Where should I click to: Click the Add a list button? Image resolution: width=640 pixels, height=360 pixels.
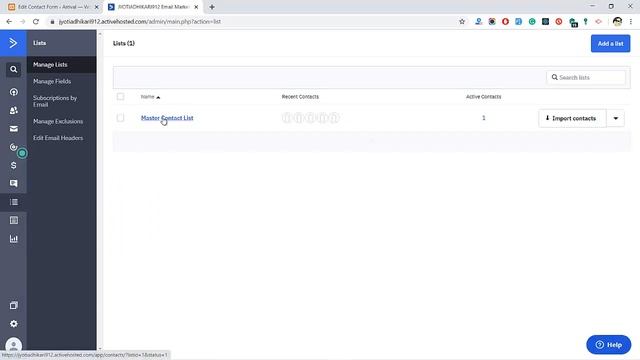[610, 44]
